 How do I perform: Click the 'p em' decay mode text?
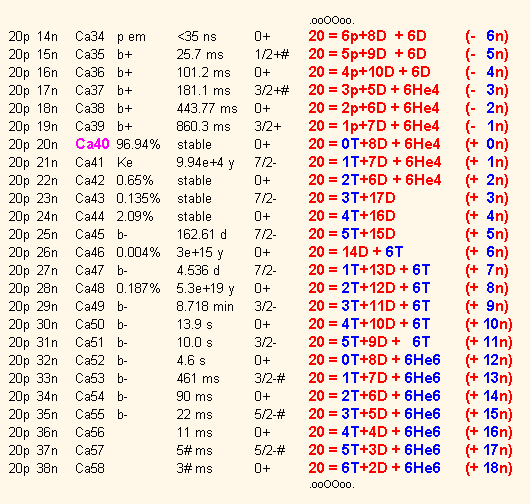tap(131, 37)
